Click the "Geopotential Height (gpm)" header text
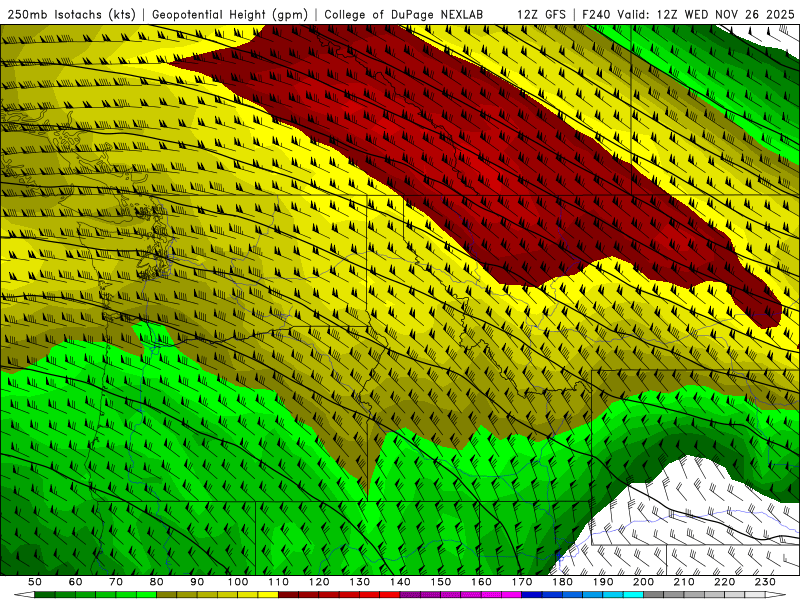The height and width of the screenshot is (600, 800). click(x=230, y=14)
